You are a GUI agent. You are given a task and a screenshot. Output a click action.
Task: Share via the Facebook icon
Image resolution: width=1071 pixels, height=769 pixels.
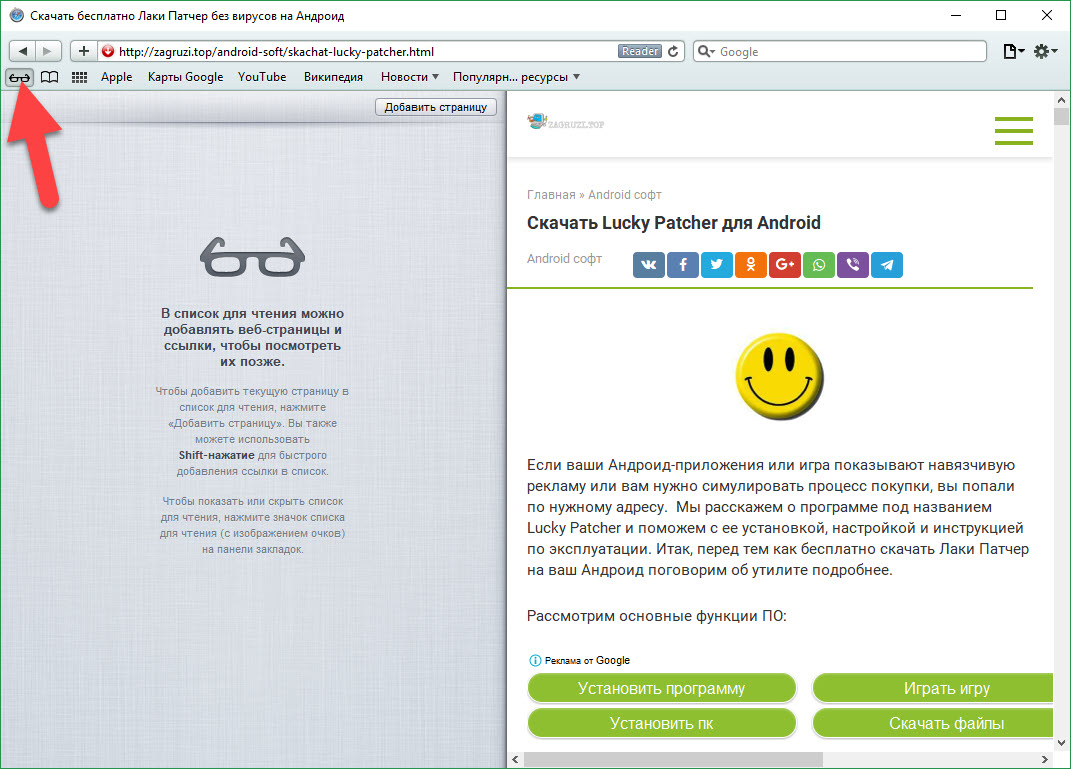click(x=683, y=264)
